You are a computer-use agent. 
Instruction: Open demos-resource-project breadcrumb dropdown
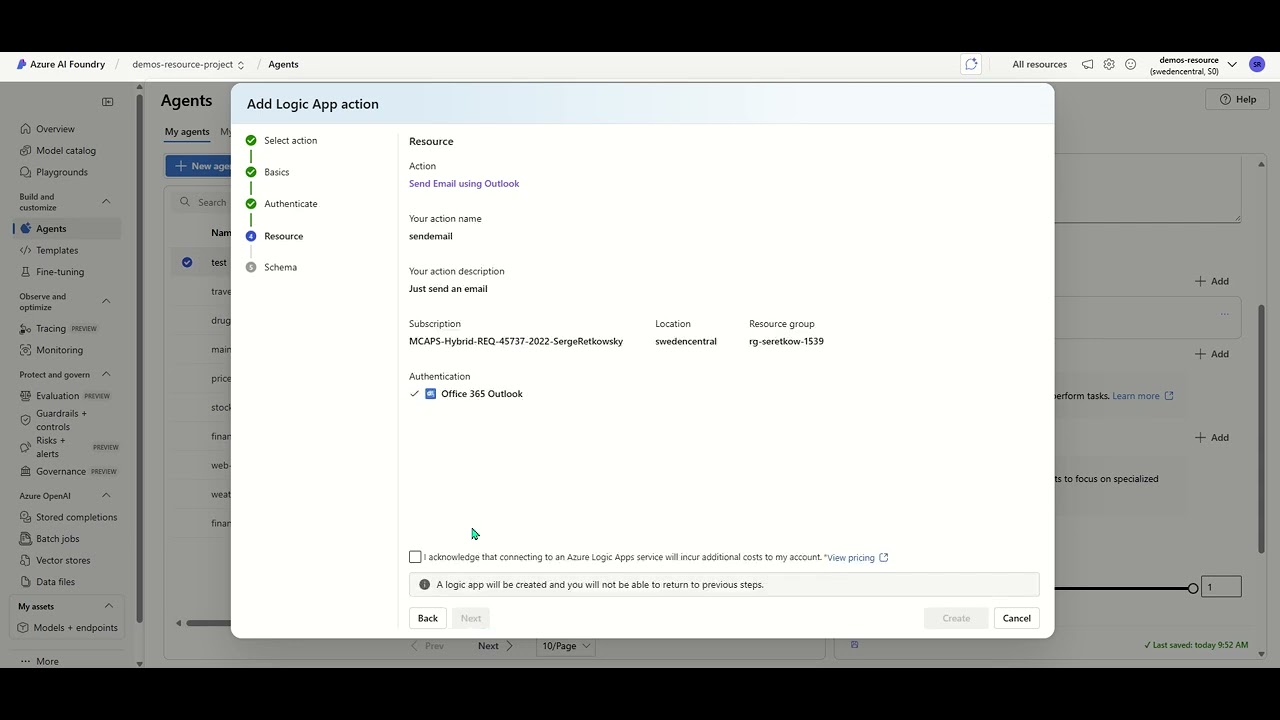coord(188,64)
